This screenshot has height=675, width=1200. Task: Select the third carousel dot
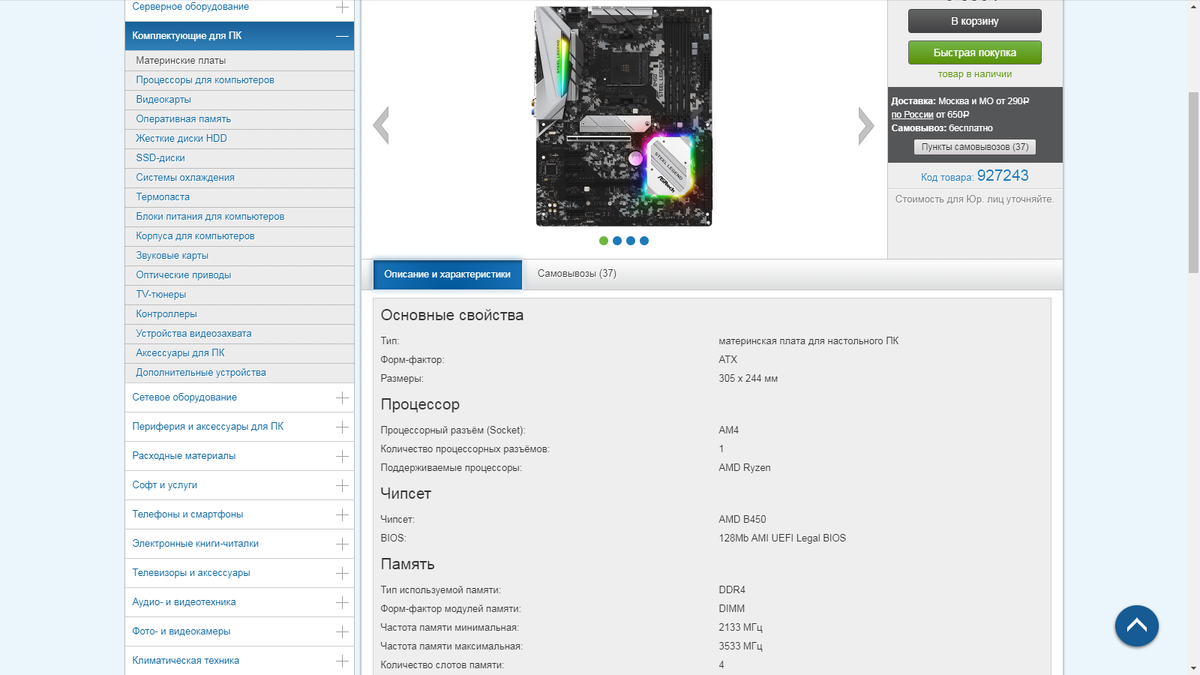(630, 241)
